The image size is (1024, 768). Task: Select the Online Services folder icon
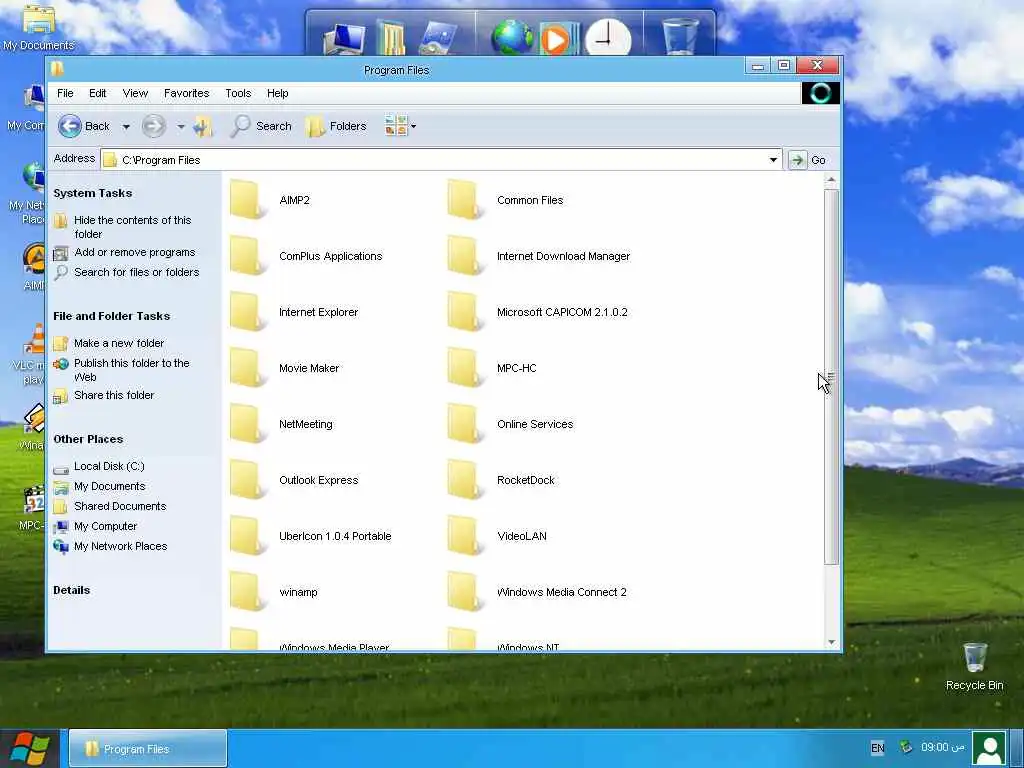pyautogui.click(x=465, y=424)
